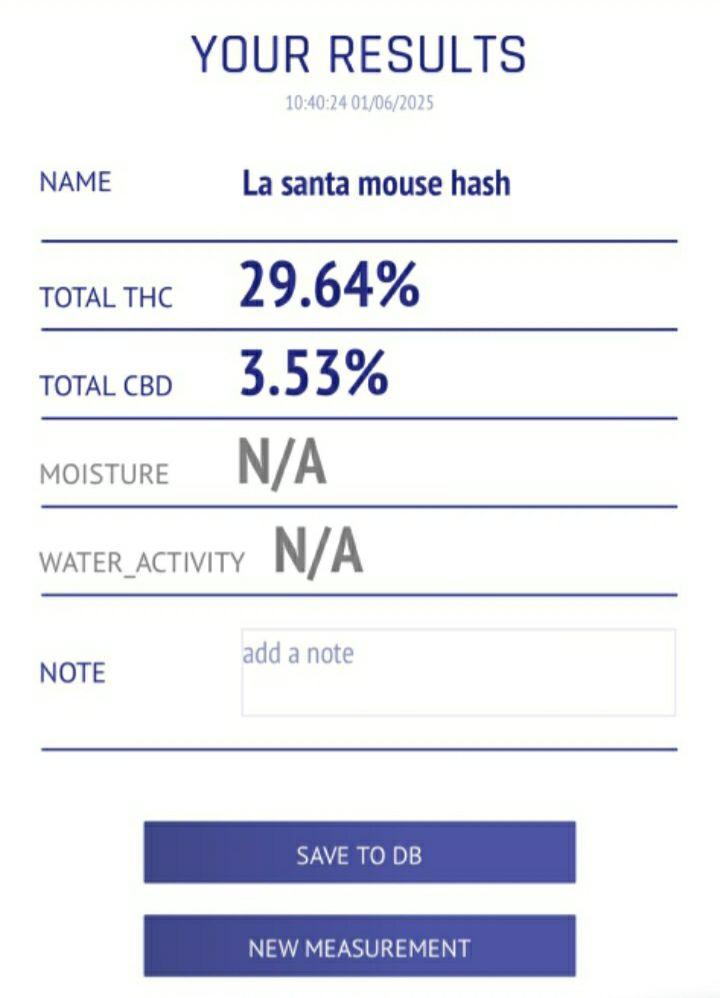
Task: Select the N/A value beside WATER_ACTIVITY
Action: coord(318,551)
